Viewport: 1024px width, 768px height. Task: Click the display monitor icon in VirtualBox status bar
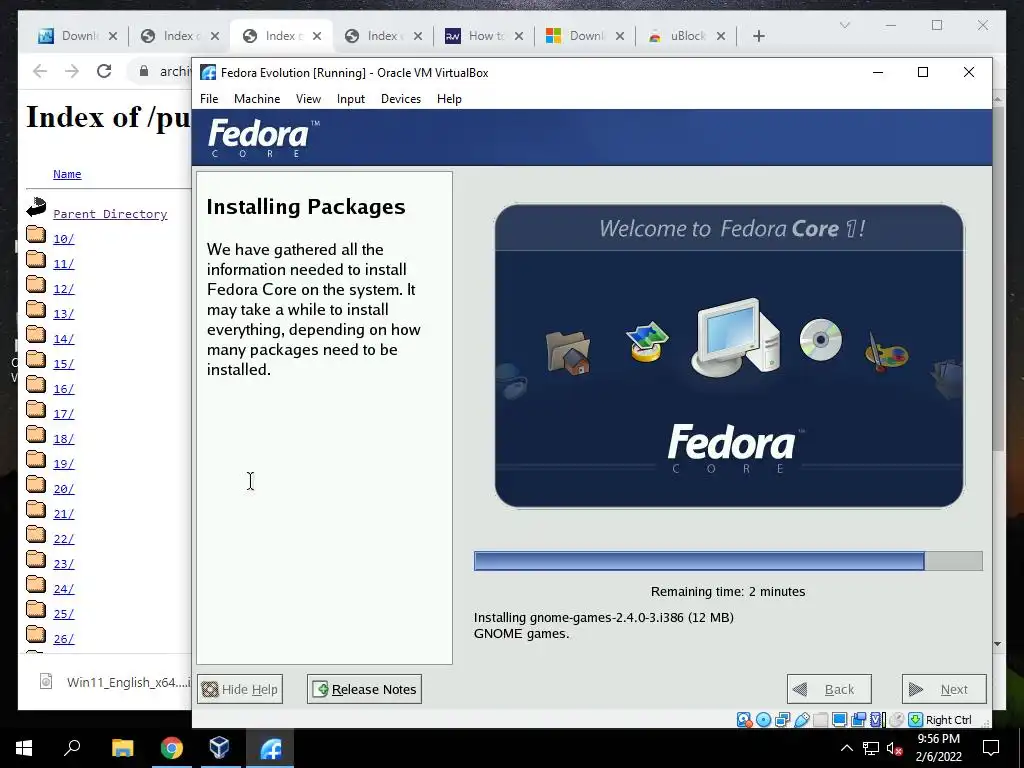(x=840, y=720)
